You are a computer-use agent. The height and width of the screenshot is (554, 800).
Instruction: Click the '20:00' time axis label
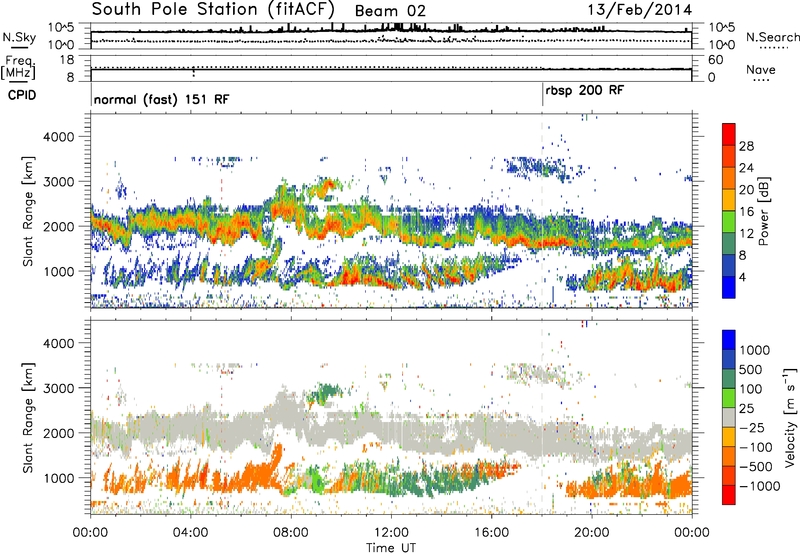pyautogui.click(x=591, y=533)
